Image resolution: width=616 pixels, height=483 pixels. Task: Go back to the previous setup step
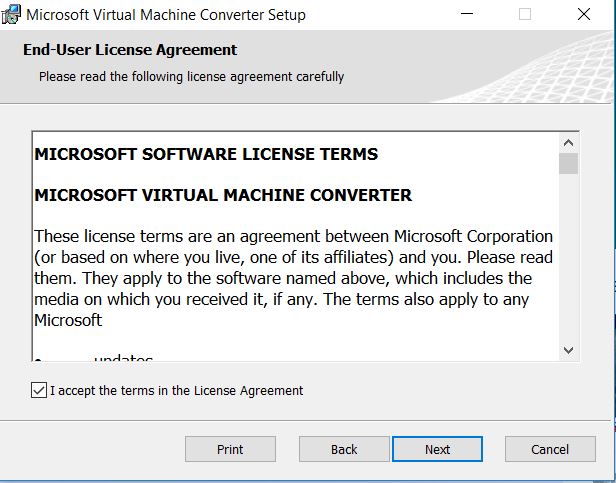[x=344, y=449]
